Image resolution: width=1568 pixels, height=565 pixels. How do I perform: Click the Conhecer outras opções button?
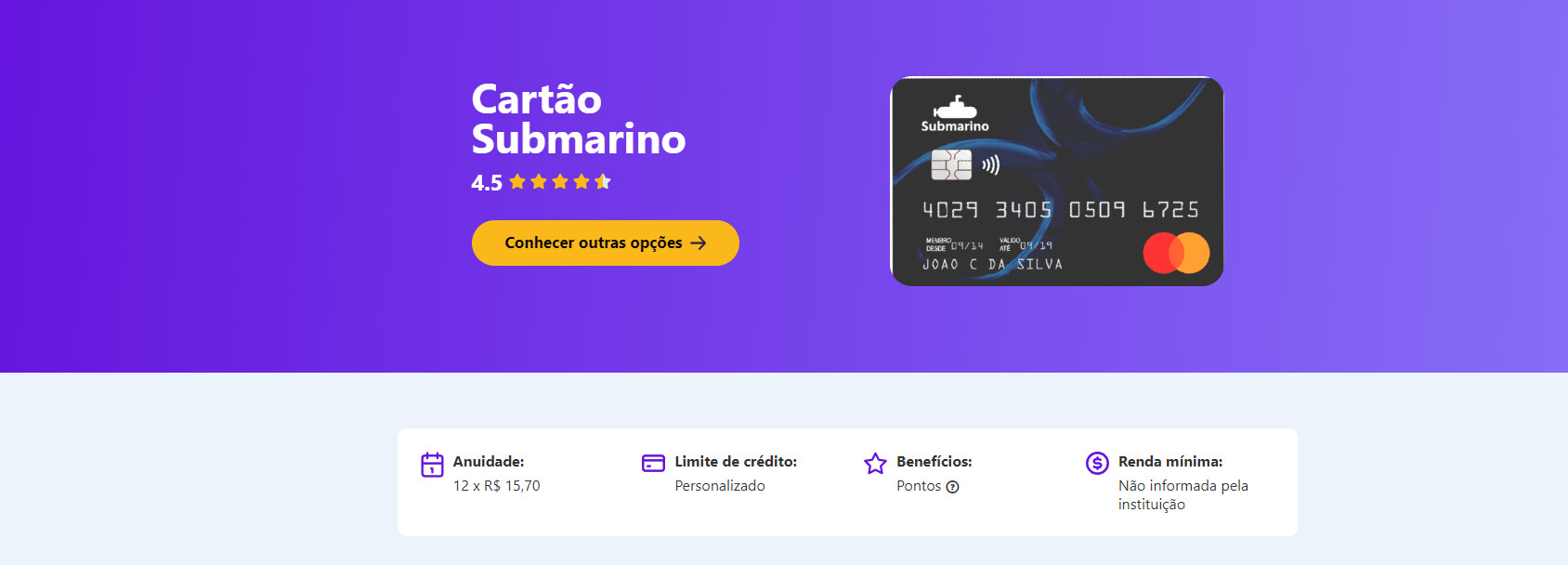605,243
